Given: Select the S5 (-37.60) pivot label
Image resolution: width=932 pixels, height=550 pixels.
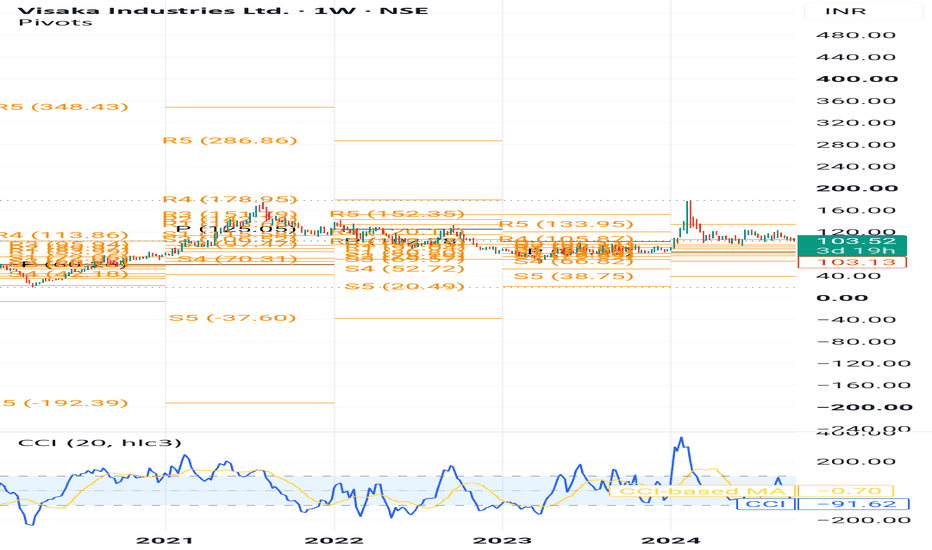Looking at the screenshot, I should [x=232, y=318].
